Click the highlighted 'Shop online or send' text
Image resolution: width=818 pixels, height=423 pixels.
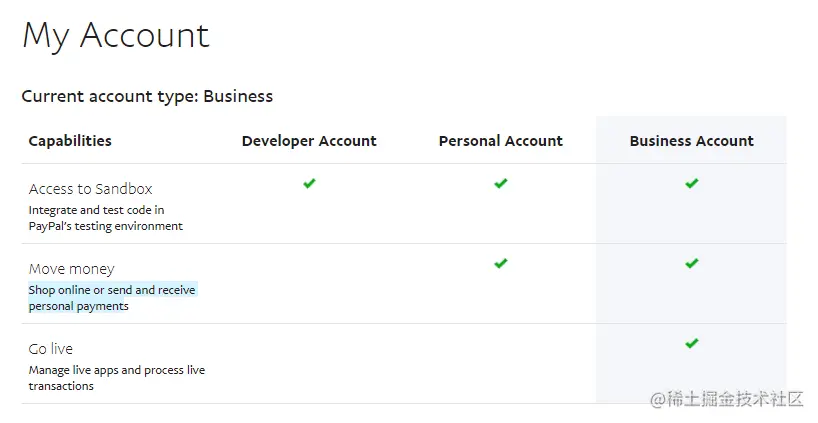click(112, 290)
